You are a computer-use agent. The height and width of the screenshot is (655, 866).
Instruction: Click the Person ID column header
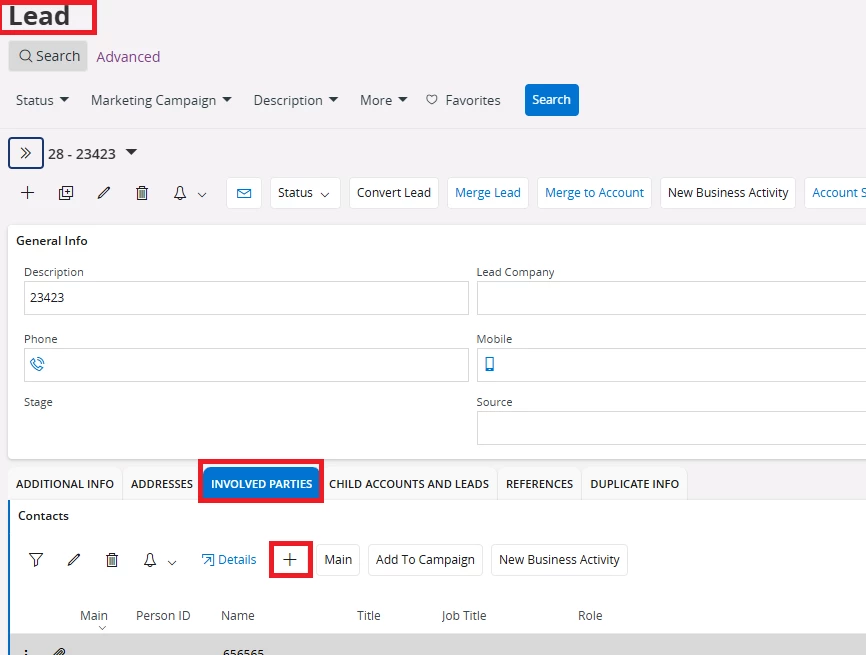[163, 615]
